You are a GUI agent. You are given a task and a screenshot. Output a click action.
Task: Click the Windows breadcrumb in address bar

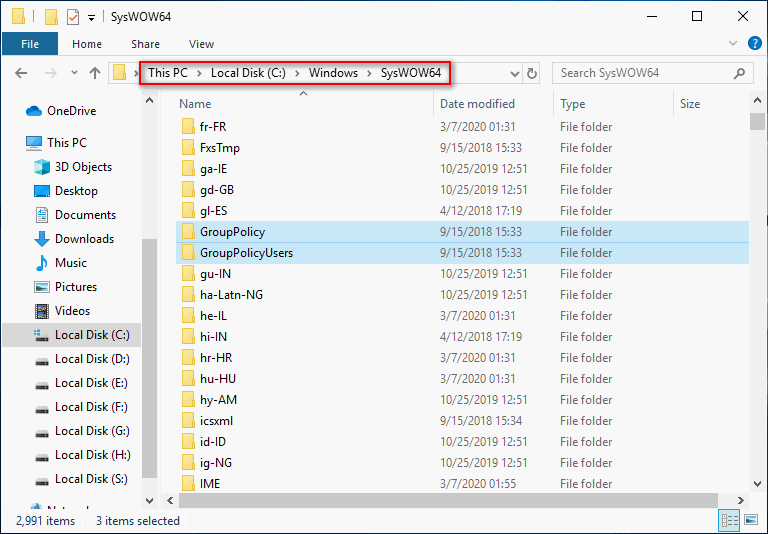coord(333,73)
